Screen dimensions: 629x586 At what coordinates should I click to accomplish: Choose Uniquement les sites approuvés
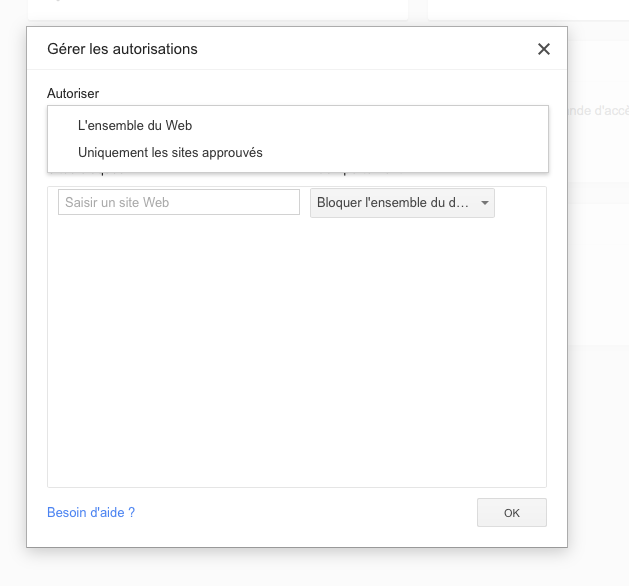click(x=170, y=153)
